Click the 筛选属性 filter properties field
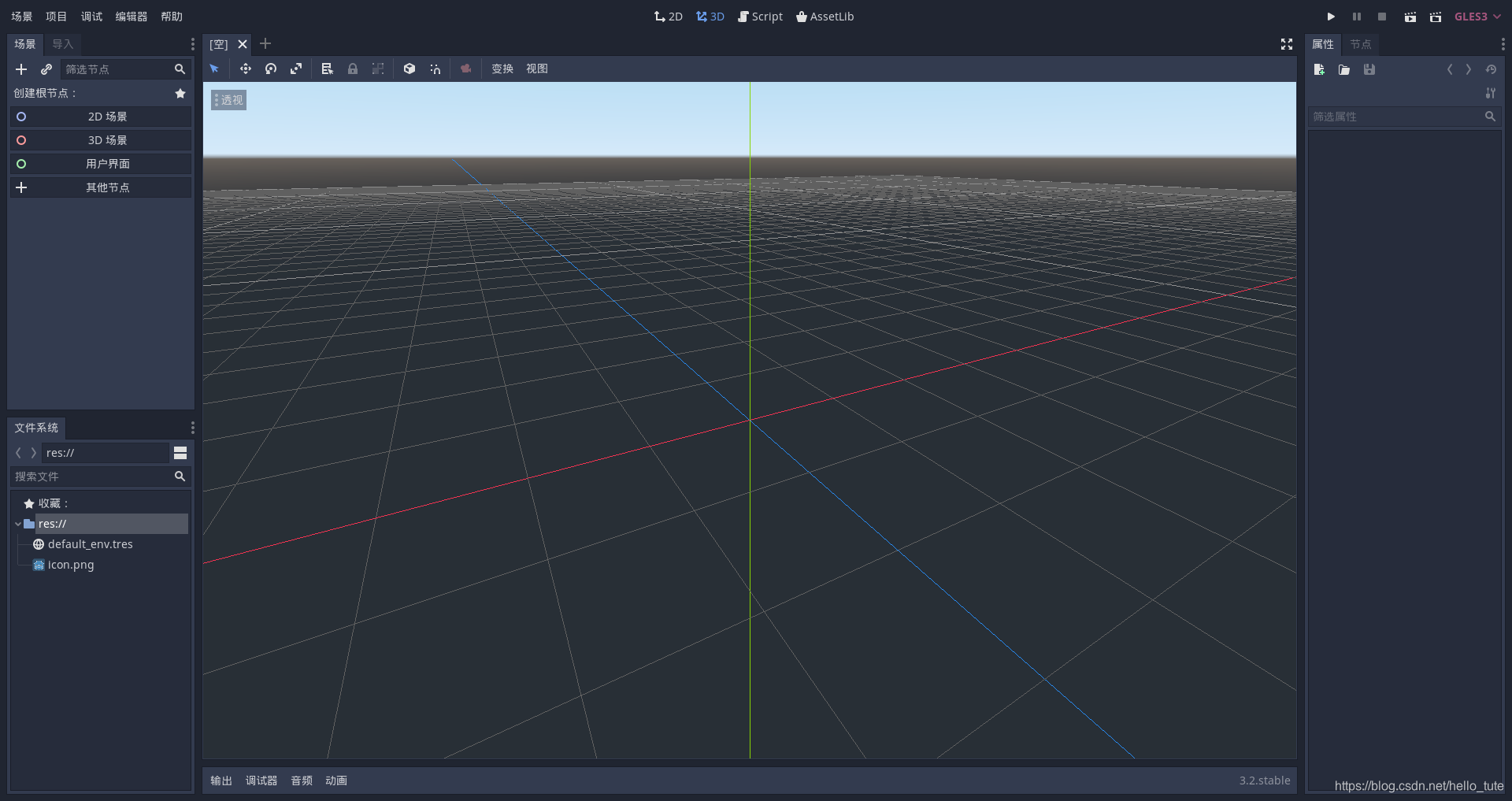 (1404, 117)
